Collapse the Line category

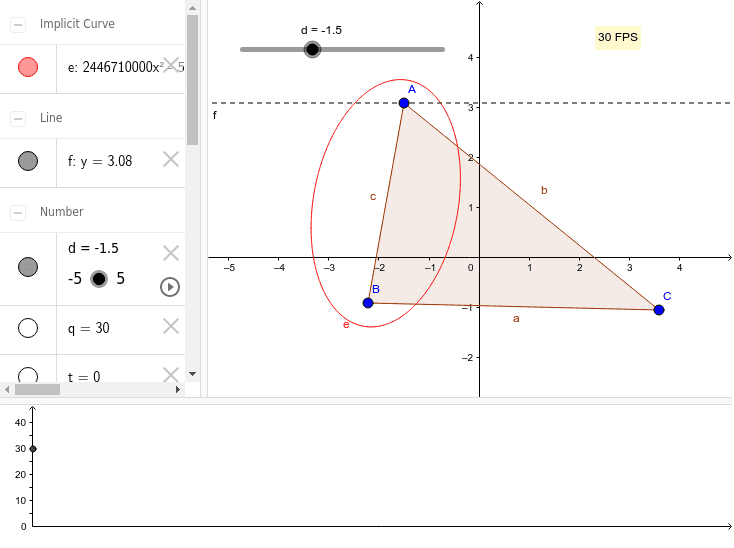pos(18,118)
